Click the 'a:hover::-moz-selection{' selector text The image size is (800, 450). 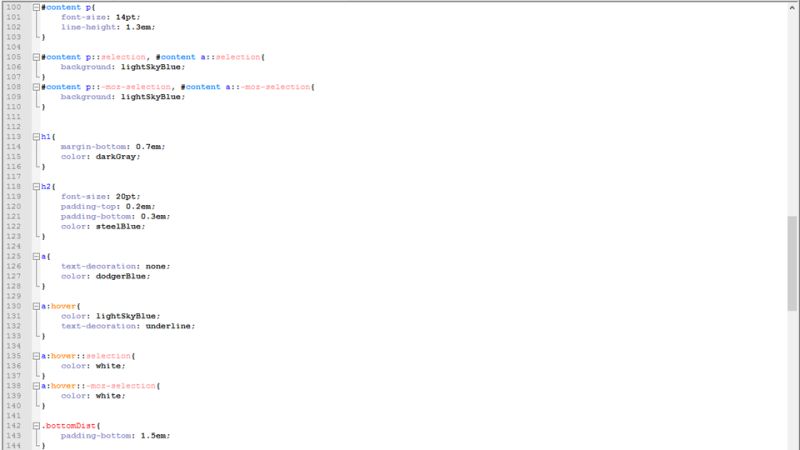[101, 386]
